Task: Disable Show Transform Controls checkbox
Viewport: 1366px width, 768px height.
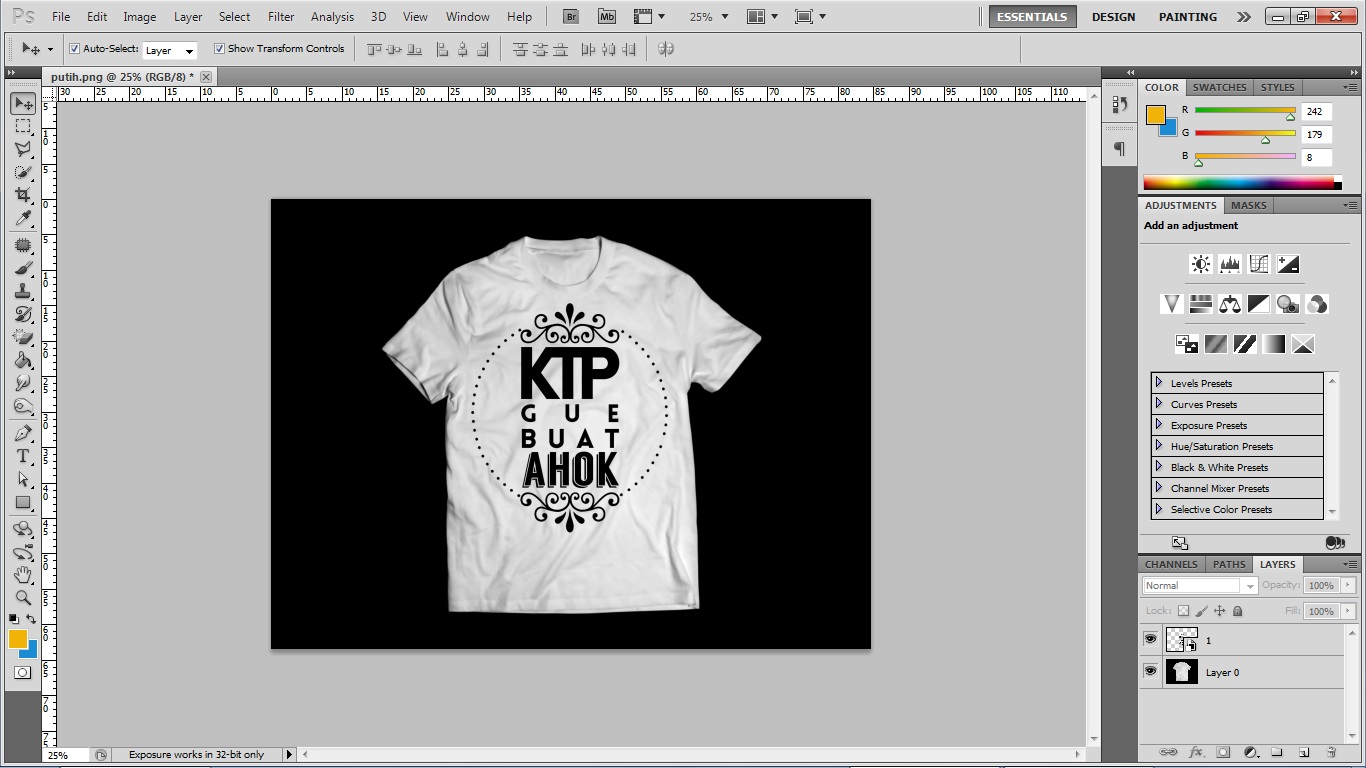Action: pyautogui.click(x=219, y=48)
